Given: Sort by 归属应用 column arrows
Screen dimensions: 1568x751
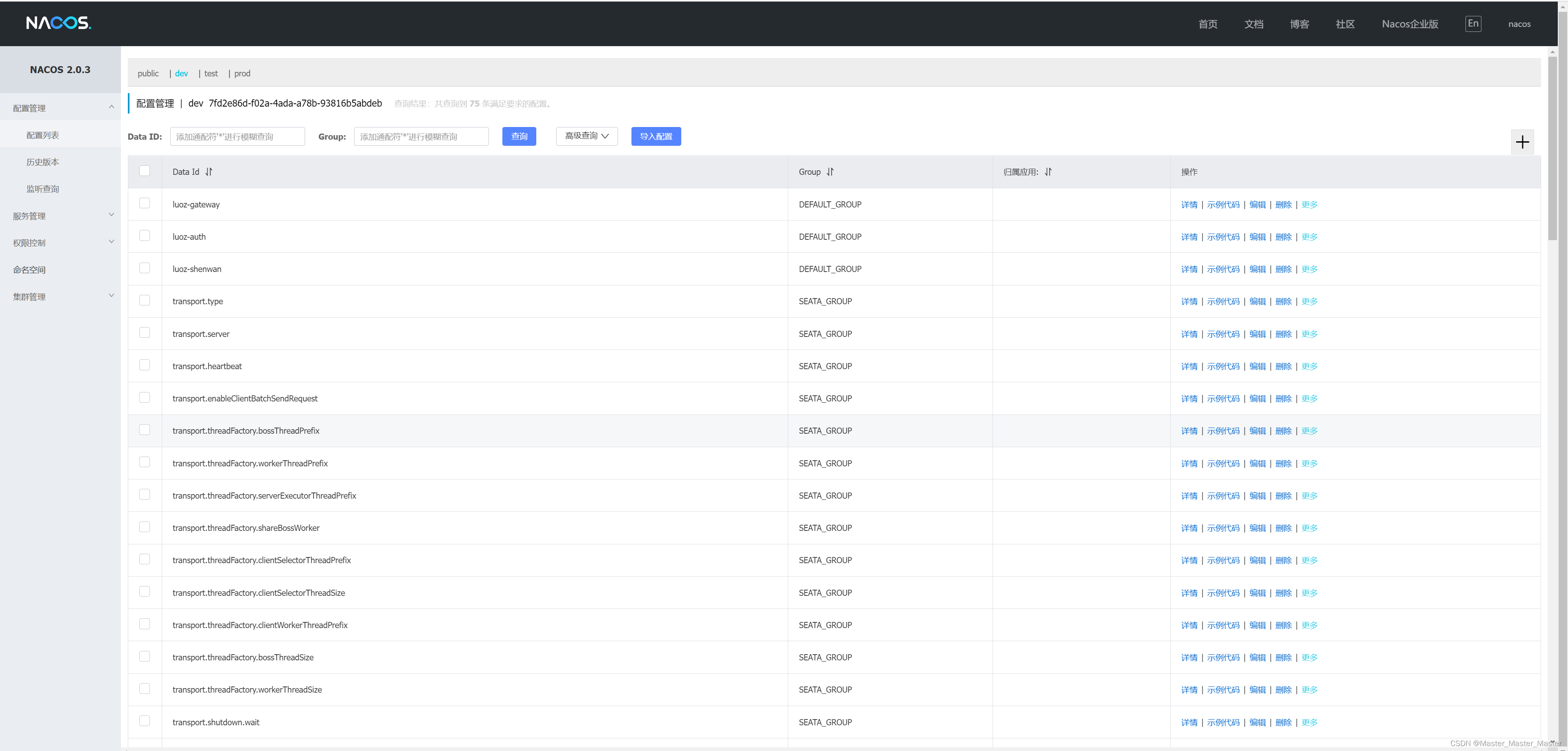Looking at the screenshot, I should [x=1048, y=172].
